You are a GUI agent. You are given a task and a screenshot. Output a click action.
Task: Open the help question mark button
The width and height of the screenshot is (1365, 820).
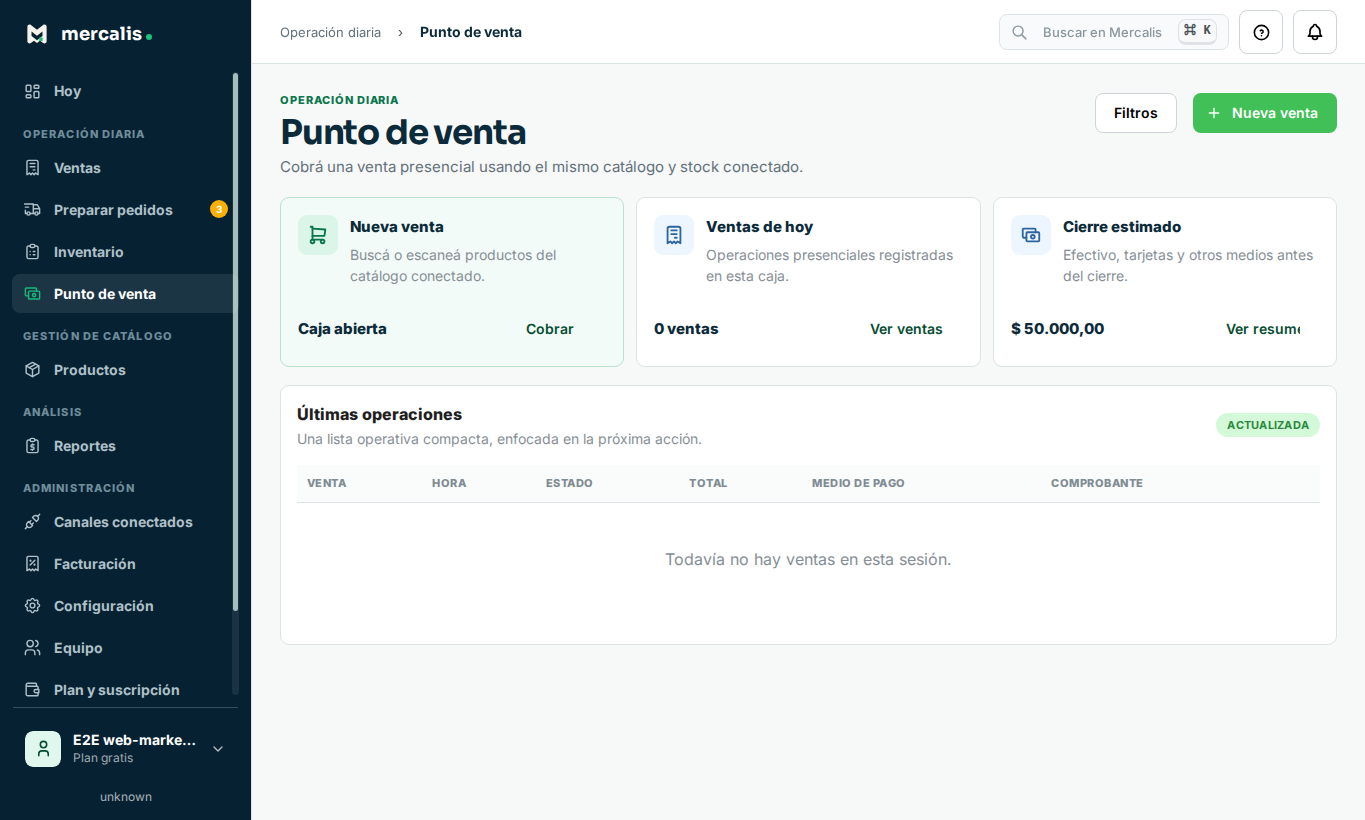pos(1261,32)
